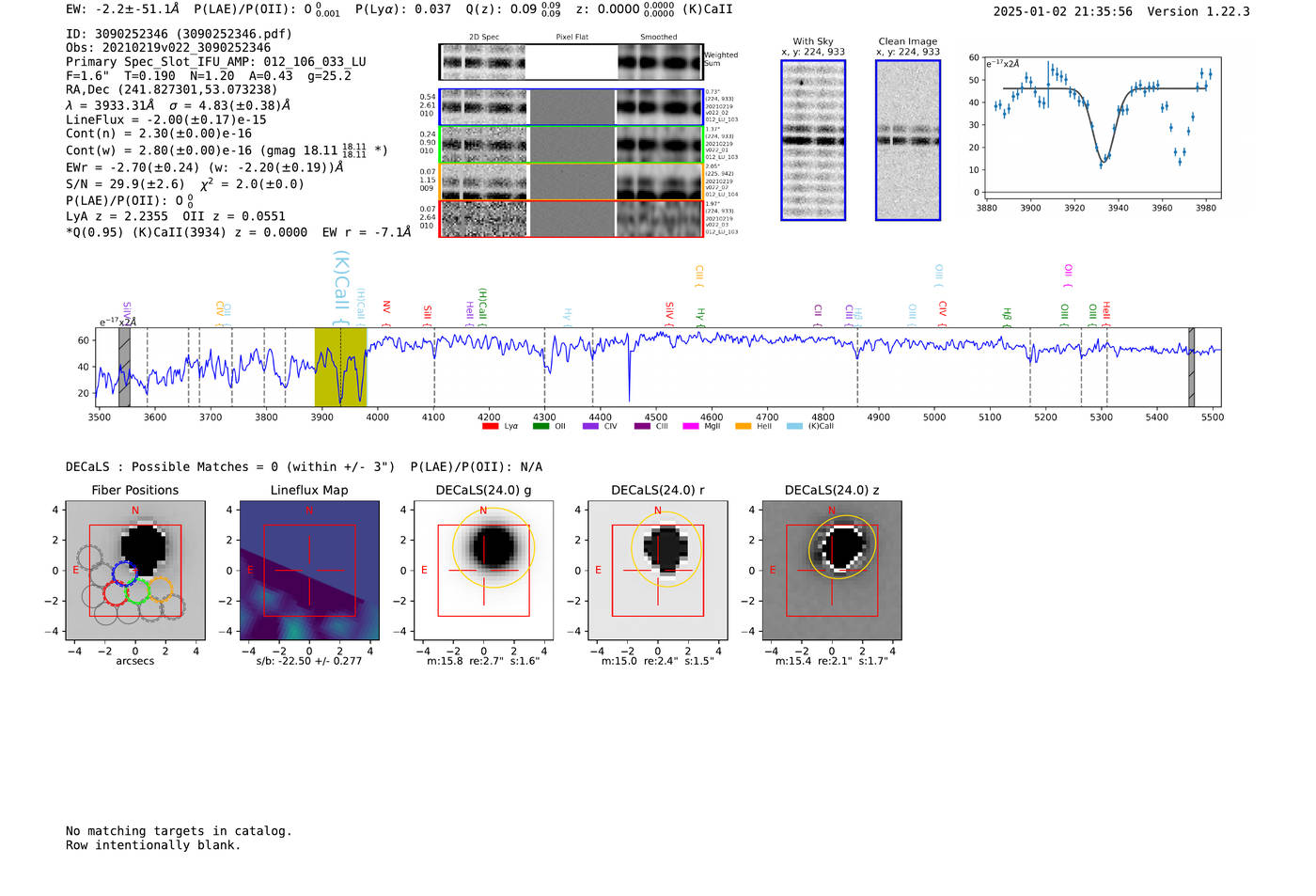Click the green OII legend swatch

[540, 427]
